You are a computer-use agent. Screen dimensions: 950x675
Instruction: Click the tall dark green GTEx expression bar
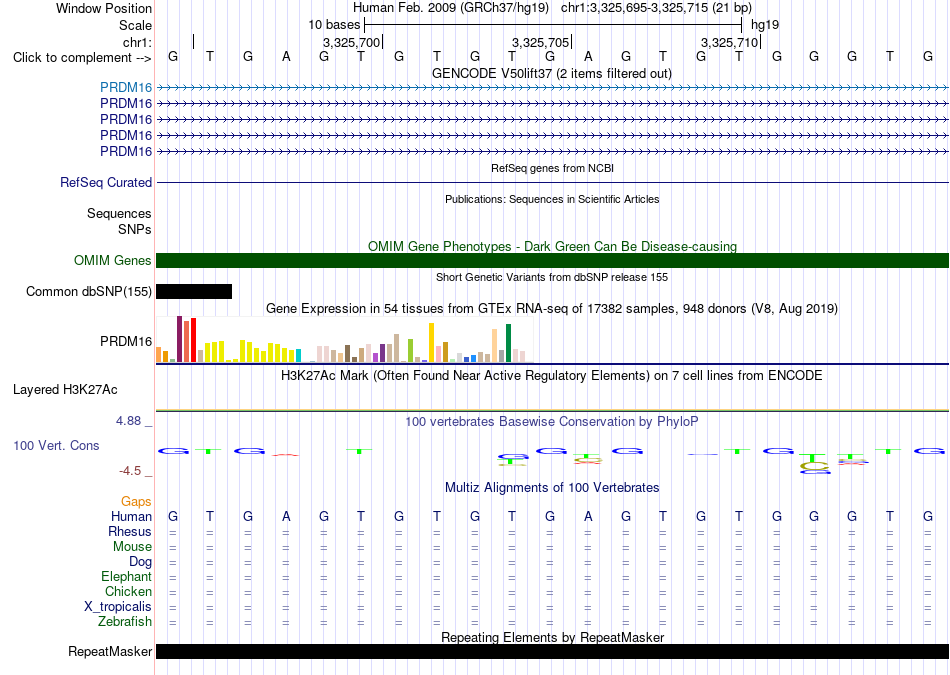pyautogui.click(x=508, y=343)
